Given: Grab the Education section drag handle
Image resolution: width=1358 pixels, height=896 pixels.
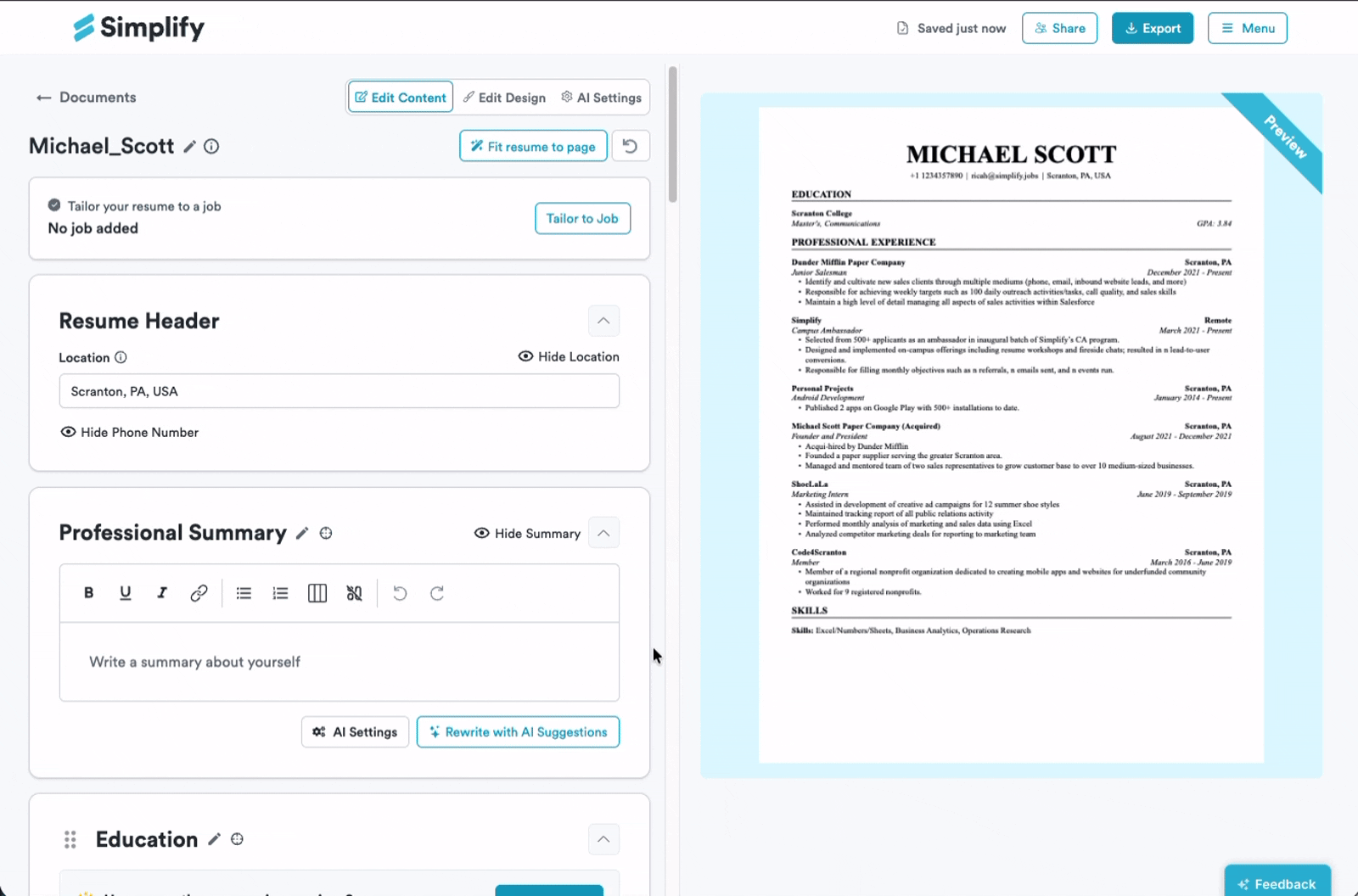Looking at the screenshot, I should (70, 839).
